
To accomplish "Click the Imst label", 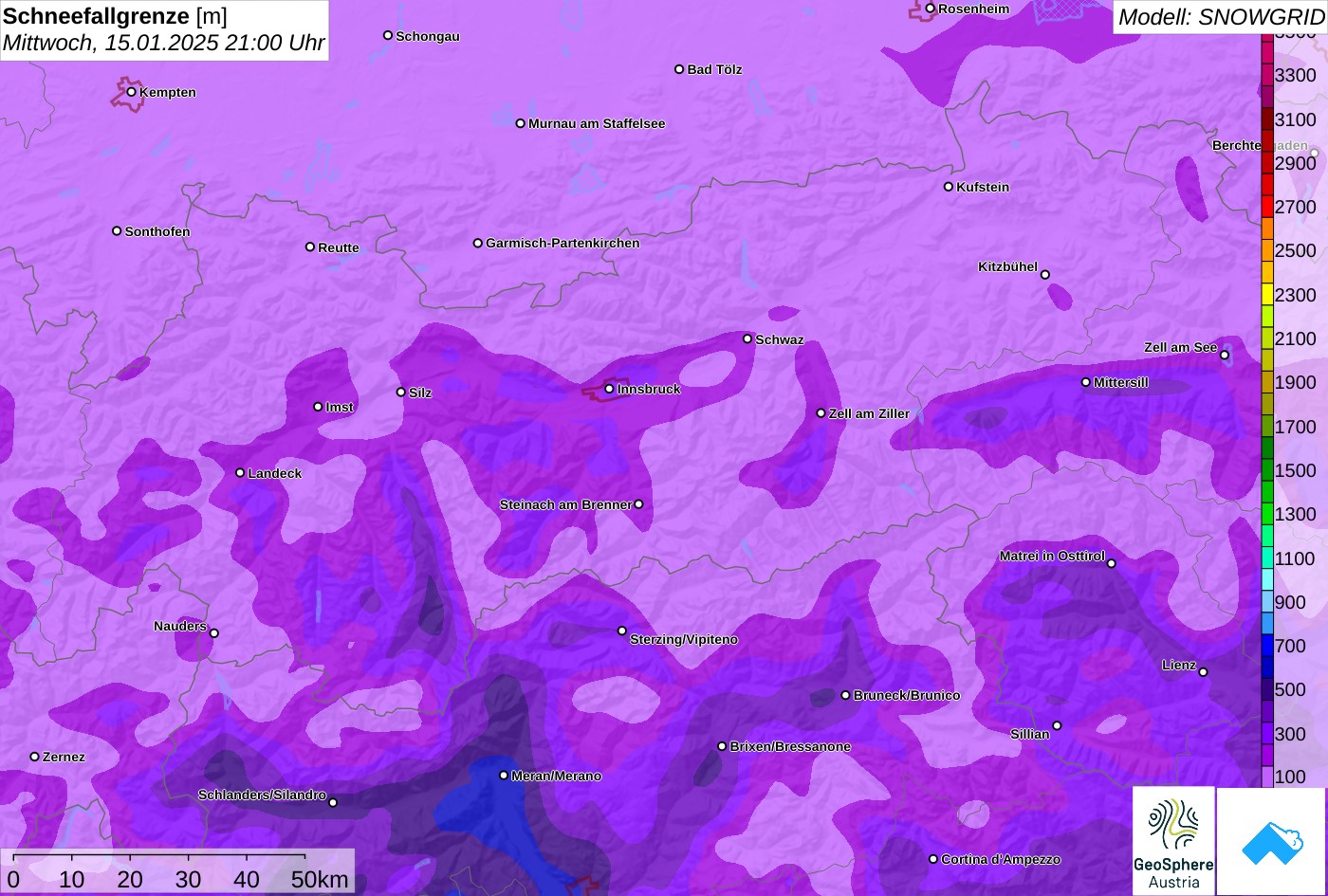I will [x=340, y=407].
